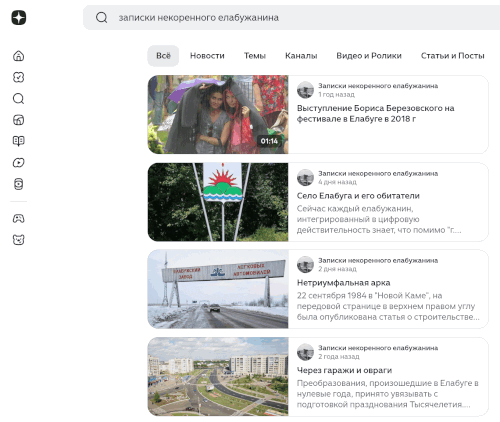Viewport: 500px width, 422px height.
Task: Open the snowy road arch thumbnail
Action: coord(218,289)
